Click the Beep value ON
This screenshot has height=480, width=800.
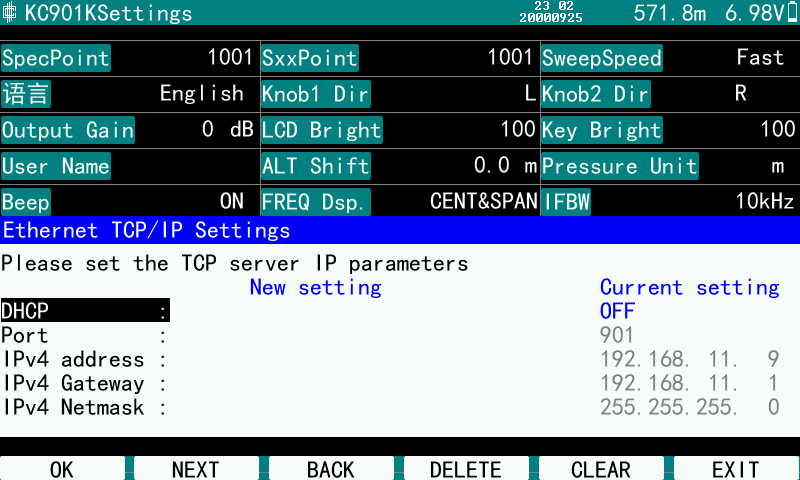(x=232, y=201)
